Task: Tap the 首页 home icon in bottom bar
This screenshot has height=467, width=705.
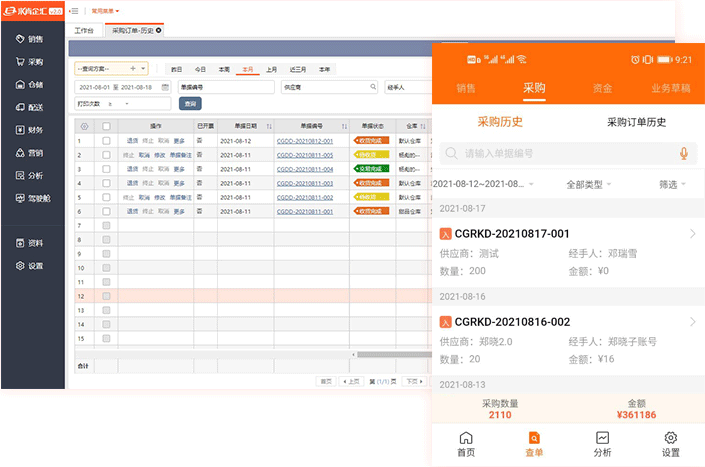Action: pos(465,443)
